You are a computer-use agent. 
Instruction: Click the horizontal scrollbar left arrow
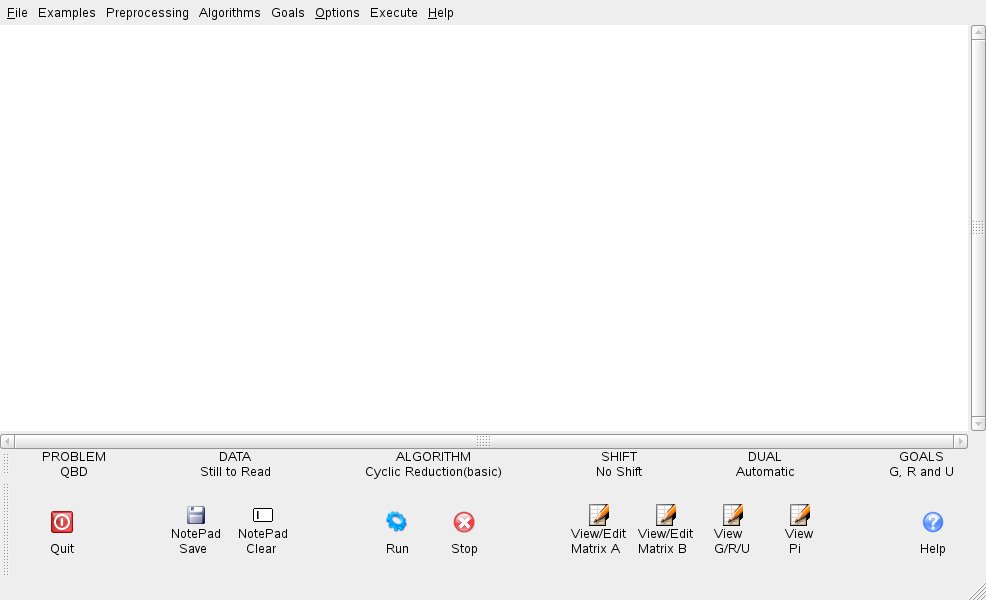tap(7, 441)
